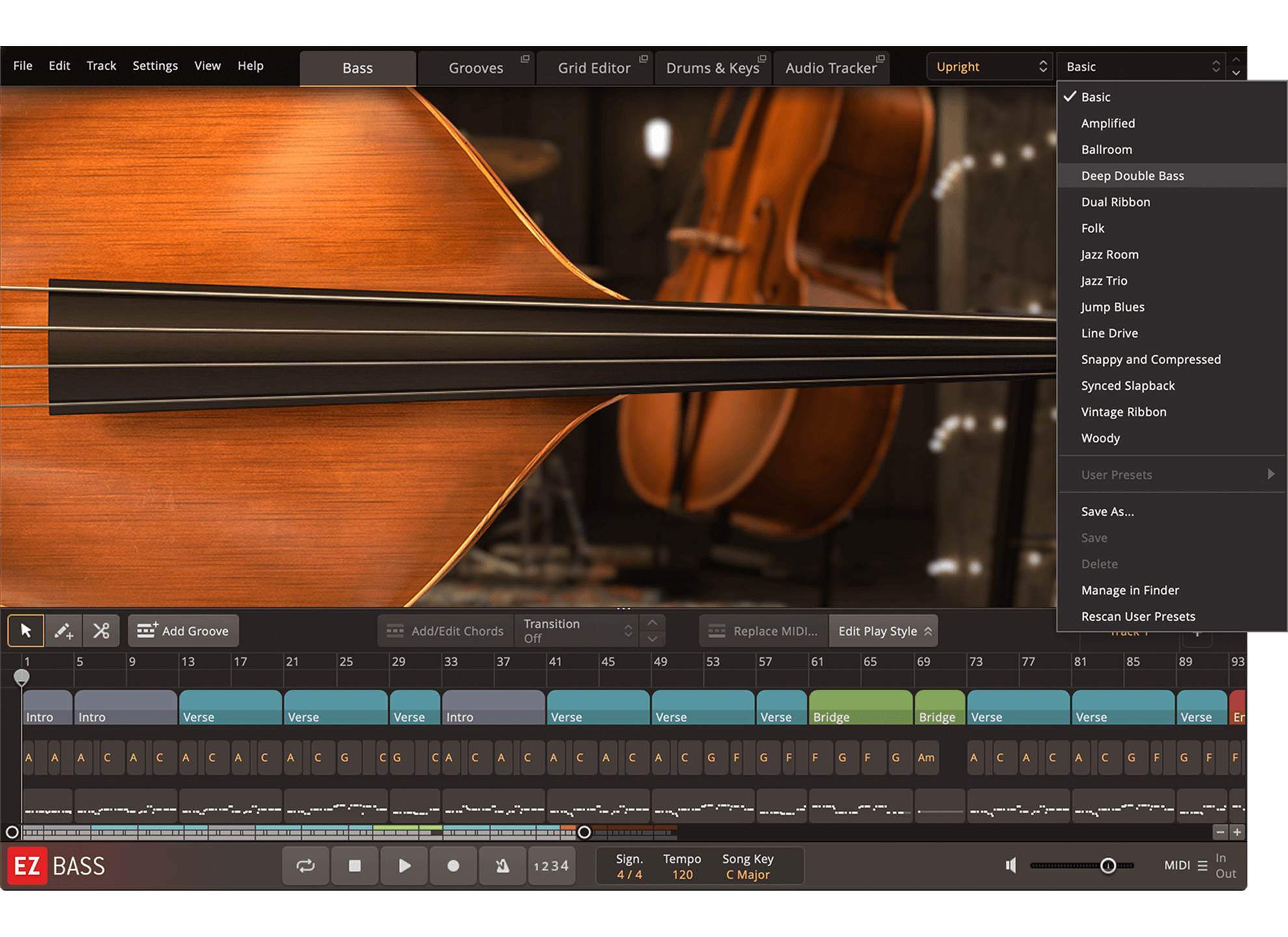Image resolution: width=1288 pixels, height=937 pixels.
Task: Toggle loop playback
Action: point(305,865)
